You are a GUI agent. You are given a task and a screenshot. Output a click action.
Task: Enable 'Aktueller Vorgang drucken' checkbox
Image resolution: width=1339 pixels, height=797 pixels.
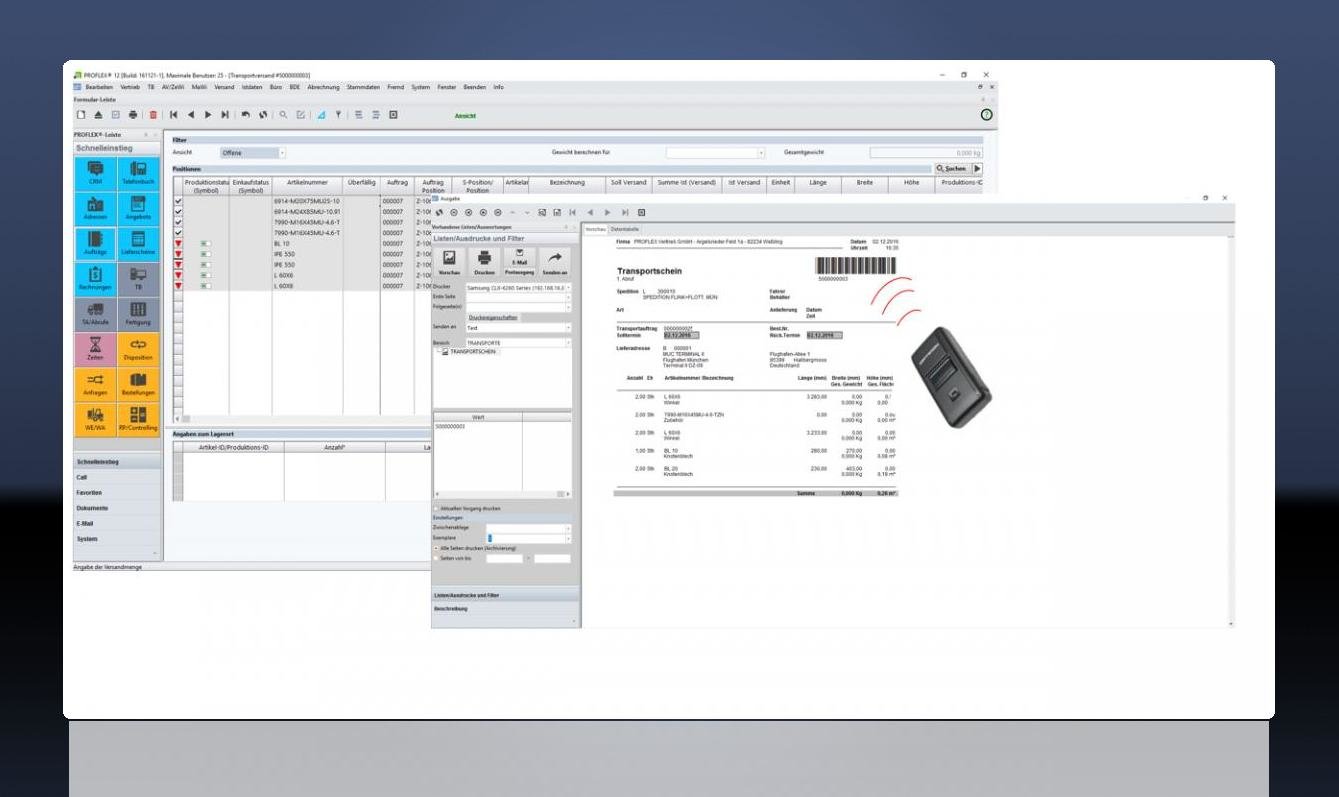click(x=437, y=508)
